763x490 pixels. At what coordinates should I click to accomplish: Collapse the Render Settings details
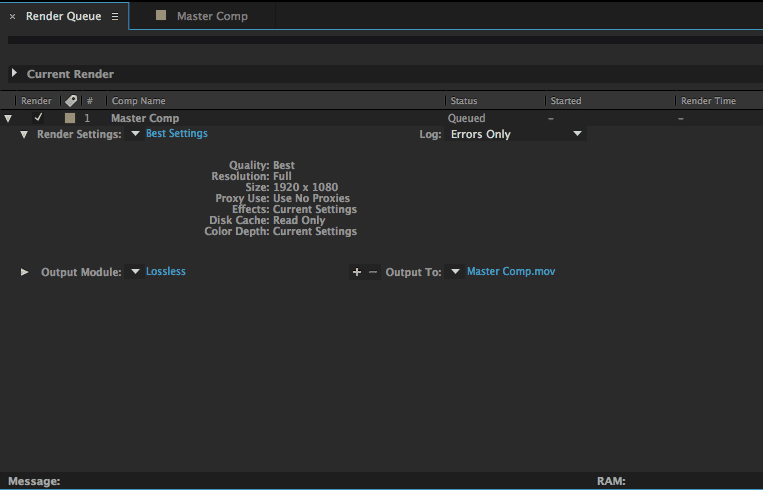24,134
